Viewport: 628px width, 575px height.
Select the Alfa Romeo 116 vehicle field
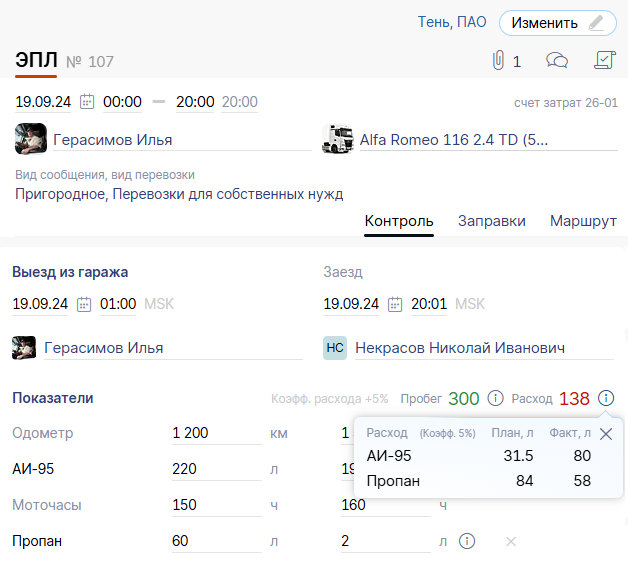pos(453,140)
